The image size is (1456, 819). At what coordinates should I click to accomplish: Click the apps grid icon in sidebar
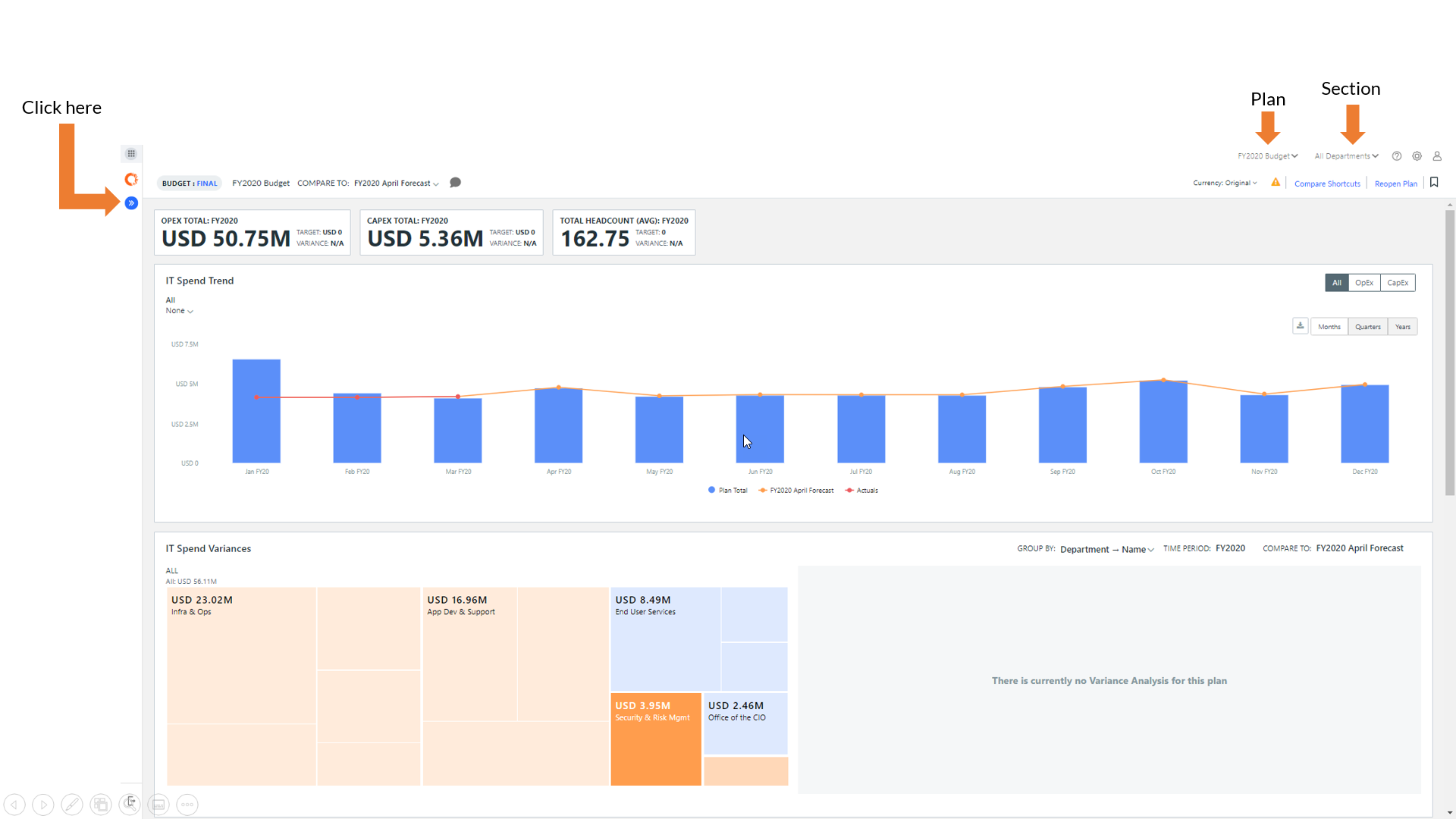(x=131, y=154)
